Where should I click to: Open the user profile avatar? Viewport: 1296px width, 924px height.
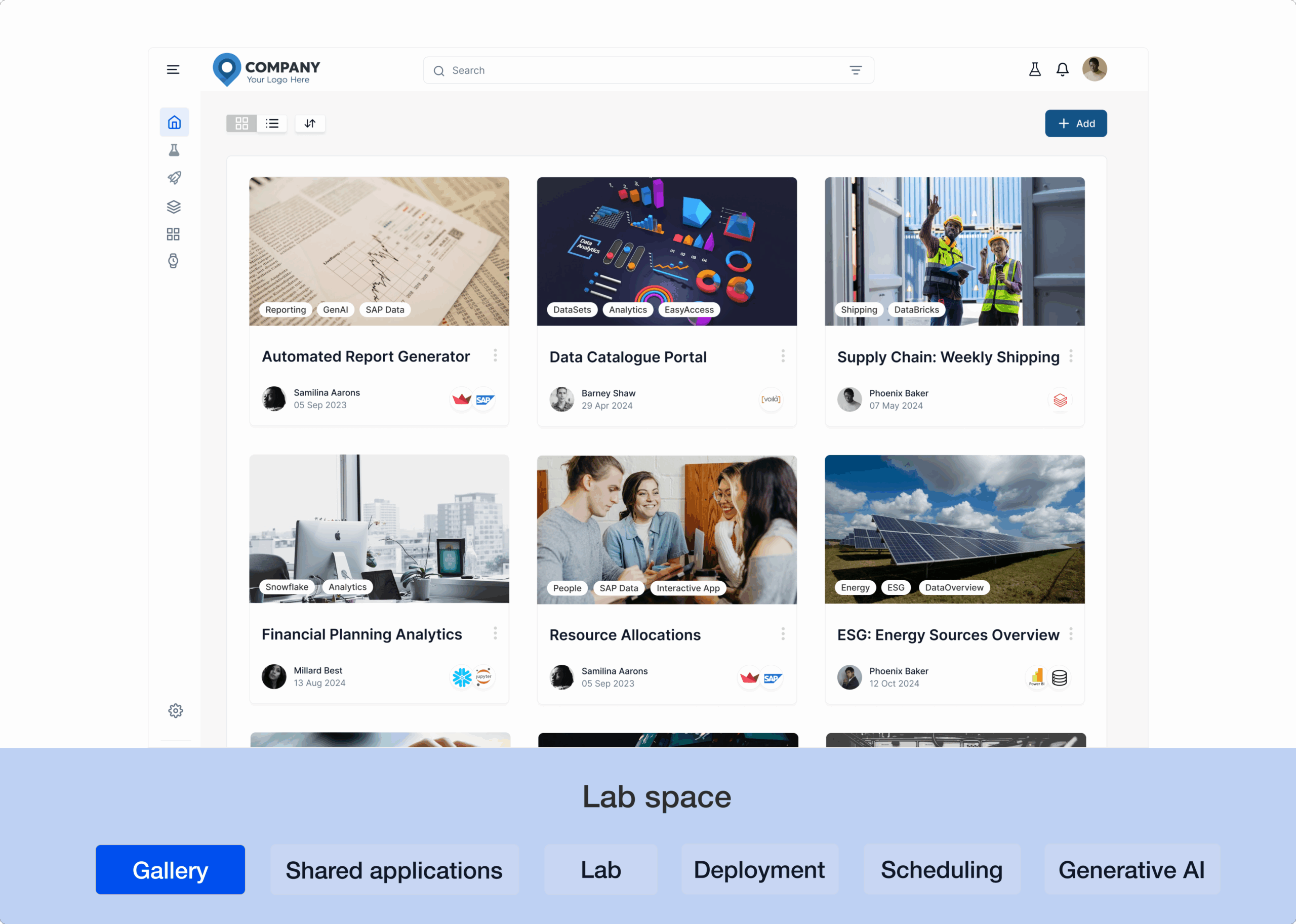click(x=1094, y=69)
